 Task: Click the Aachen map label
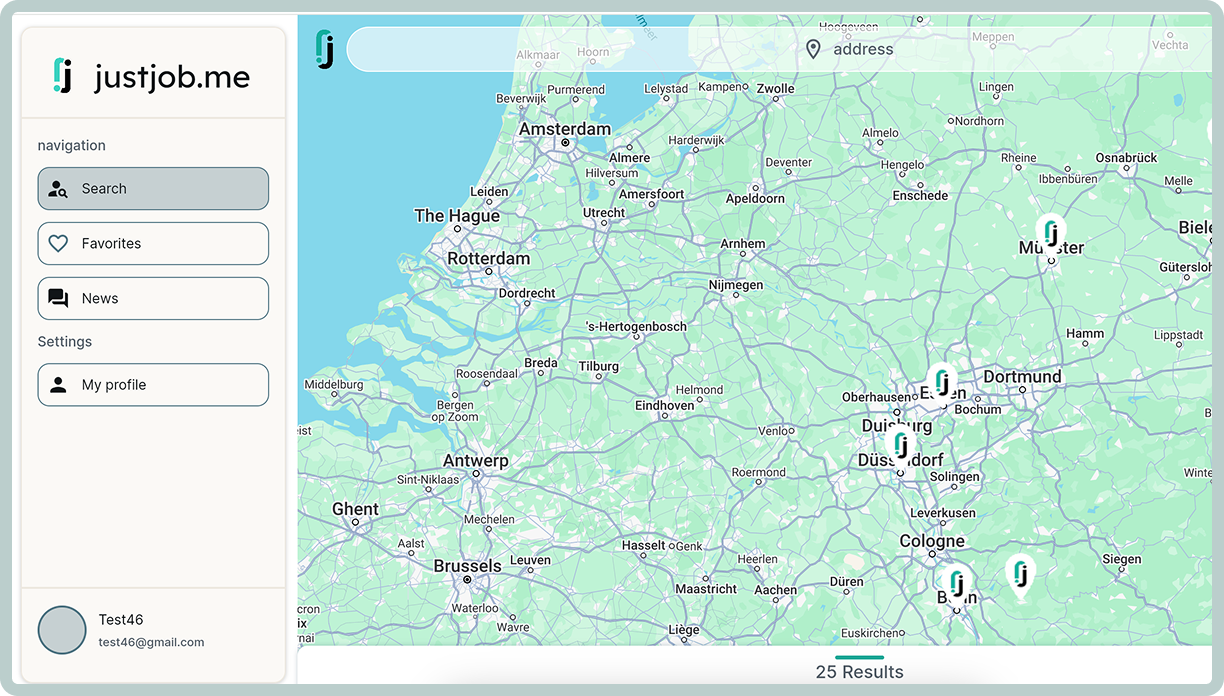click(775, 590)
